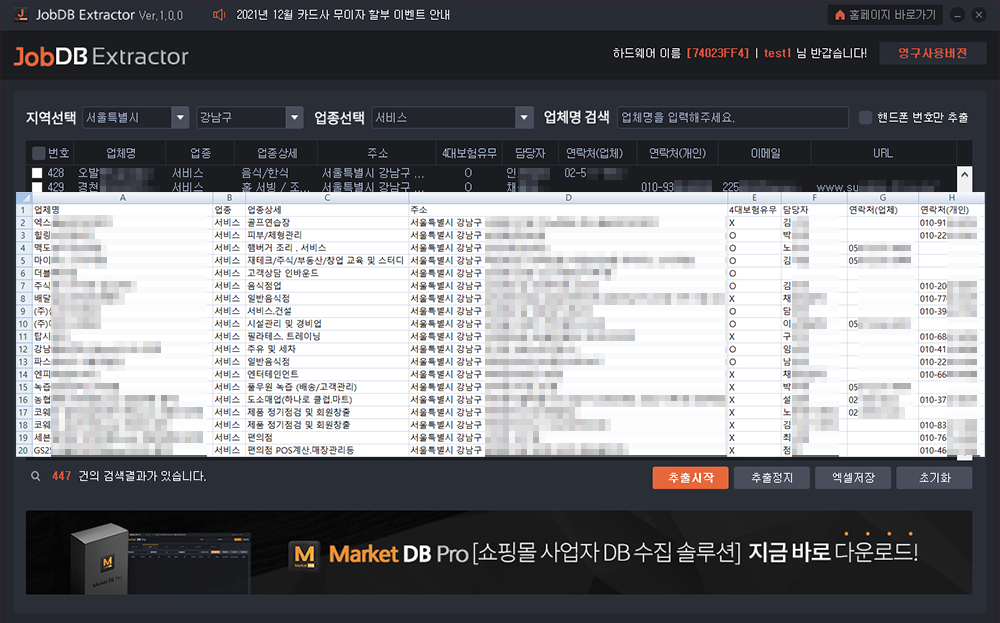Reset using the 초기화 button
This screenshot has height=623, width=1000.
click(934, 478)
